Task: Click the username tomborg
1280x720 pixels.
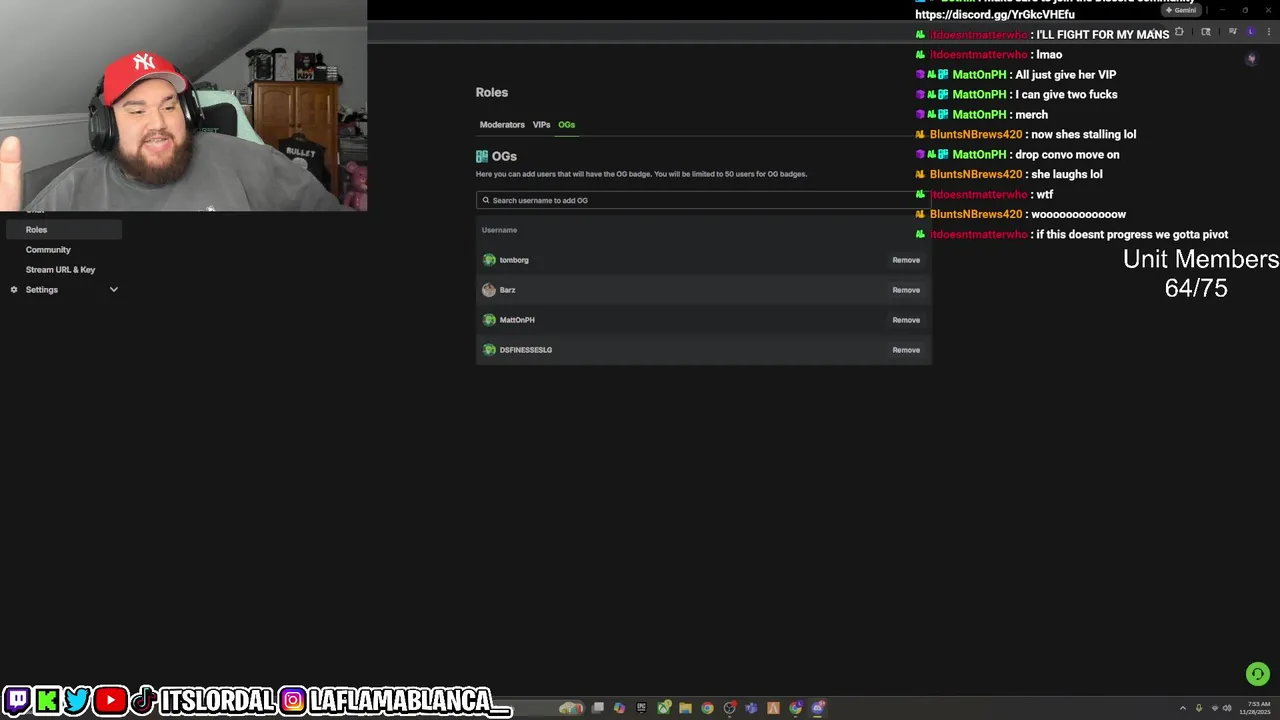Action: click(x=514, y=260)
